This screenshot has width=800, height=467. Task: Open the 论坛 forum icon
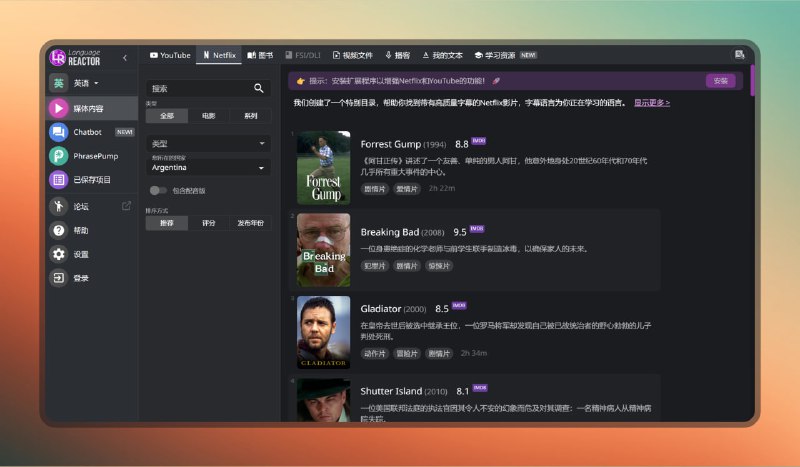coord(59,207)
